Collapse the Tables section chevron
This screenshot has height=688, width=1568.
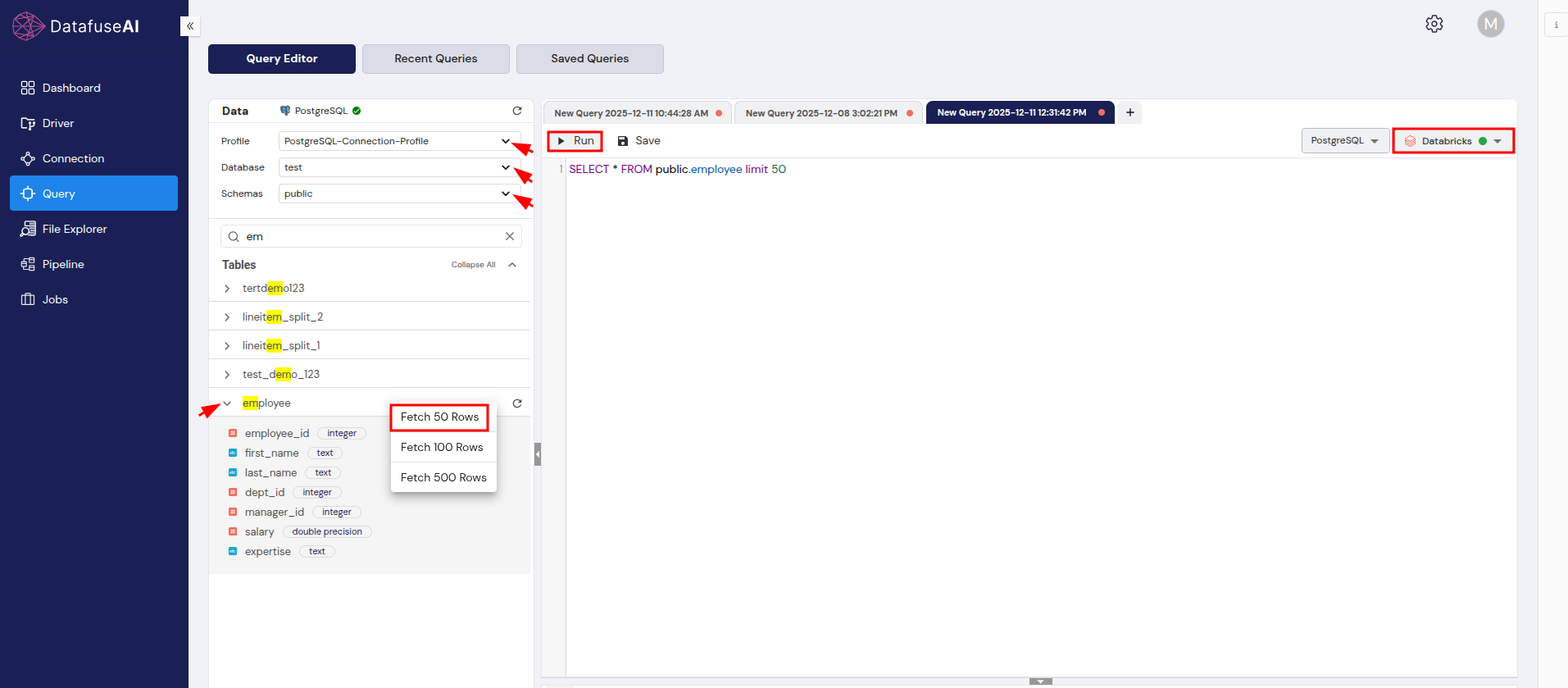(x=512, y=265)
